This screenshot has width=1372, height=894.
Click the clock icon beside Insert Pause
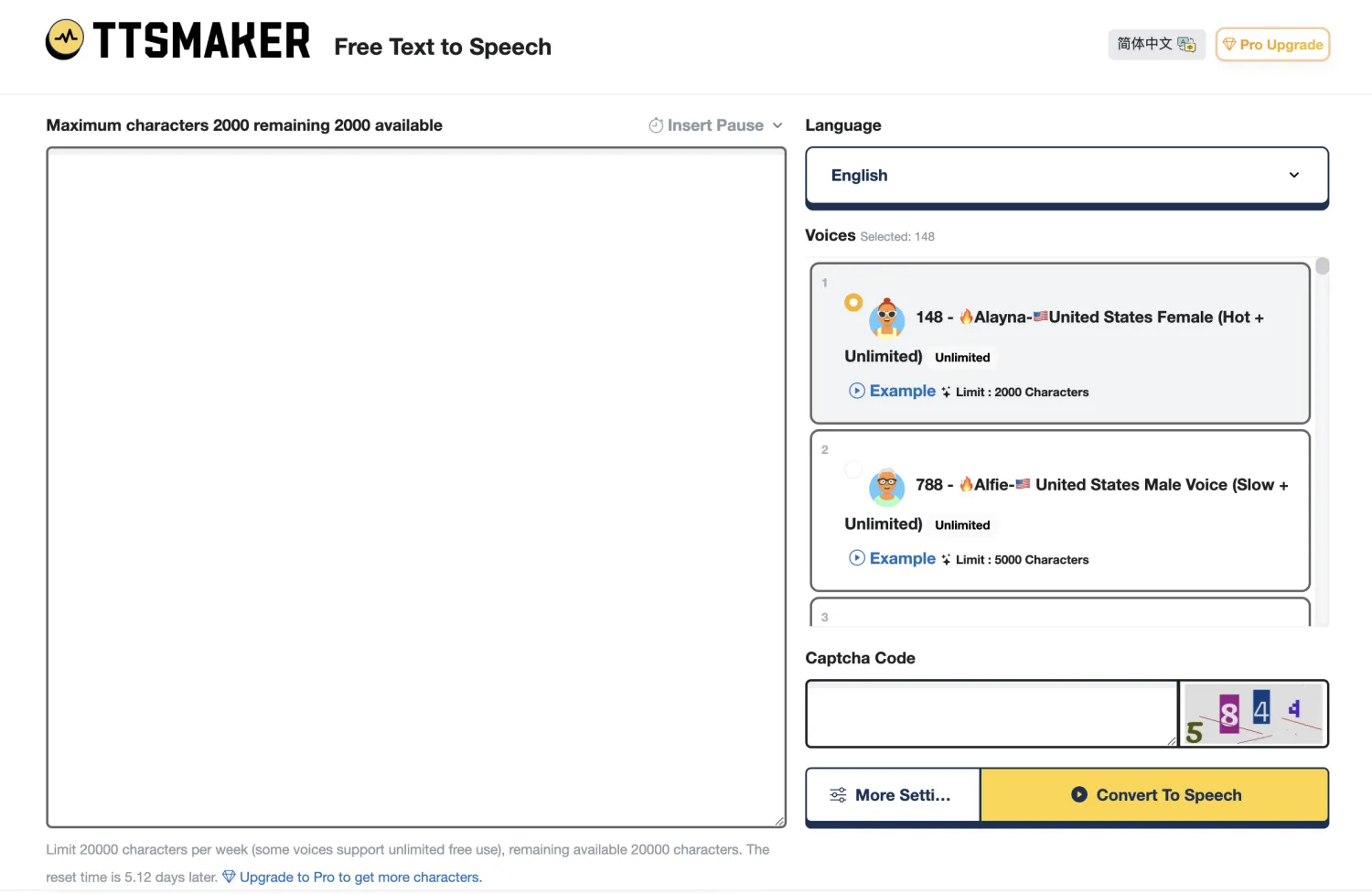point(656,125)
